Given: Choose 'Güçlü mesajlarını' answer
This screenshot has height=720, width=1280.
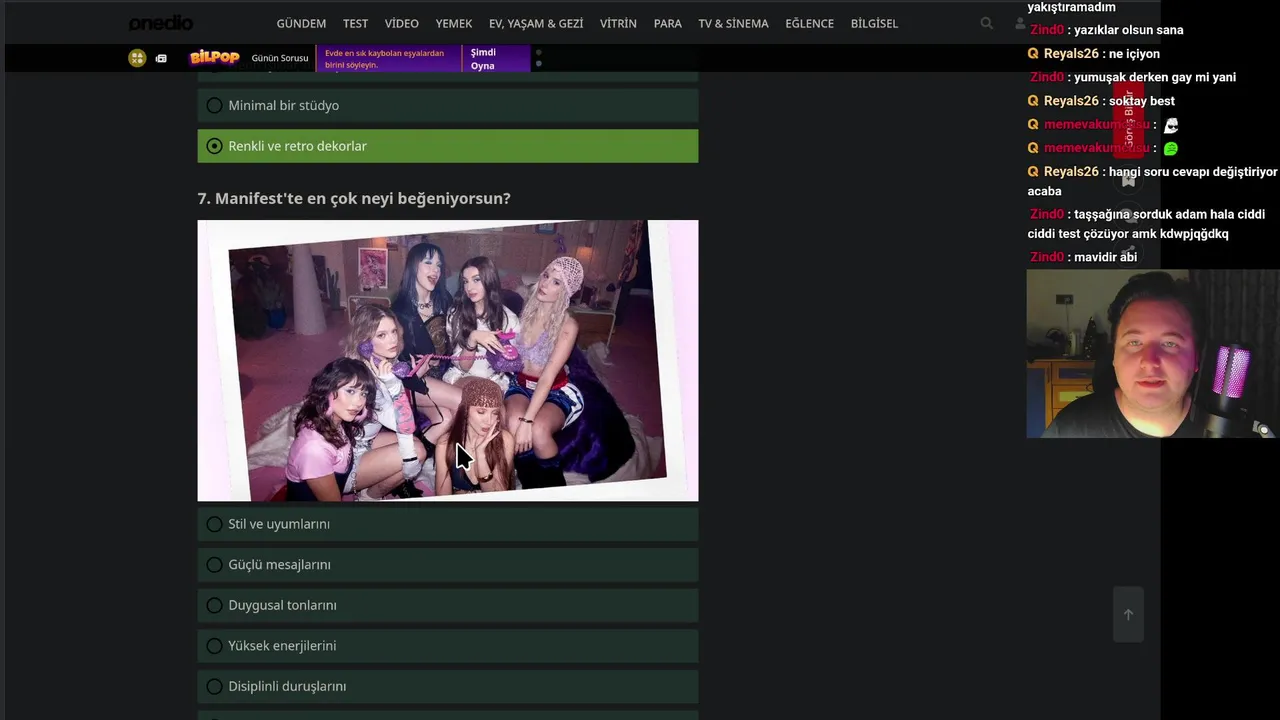Looking at the screenshot, I should tap(448, 565).
